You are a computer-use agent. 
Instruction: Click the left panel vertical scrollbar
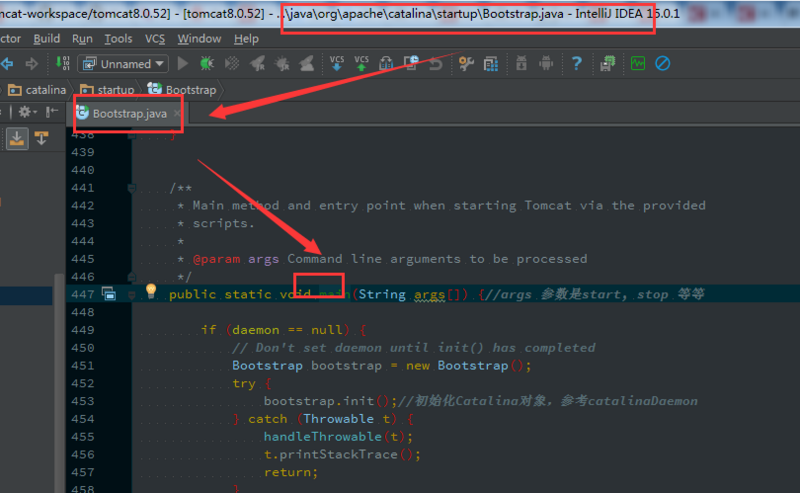[x=59, y=383]
